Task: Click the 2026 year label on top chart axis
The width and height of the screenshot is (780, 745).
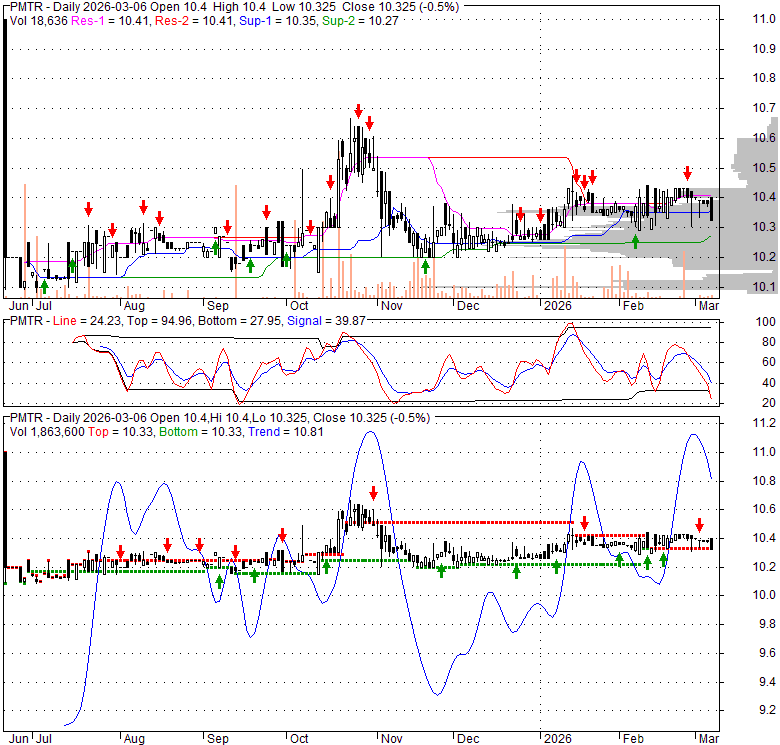Action: (x=553, y=303)
